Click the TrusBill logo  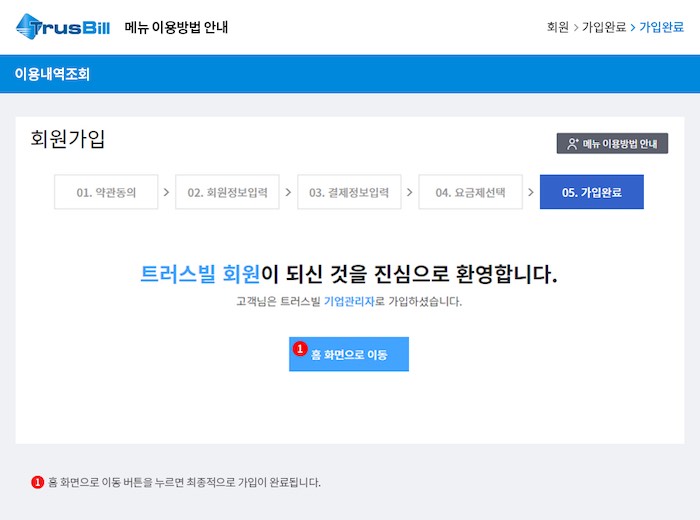62,26
